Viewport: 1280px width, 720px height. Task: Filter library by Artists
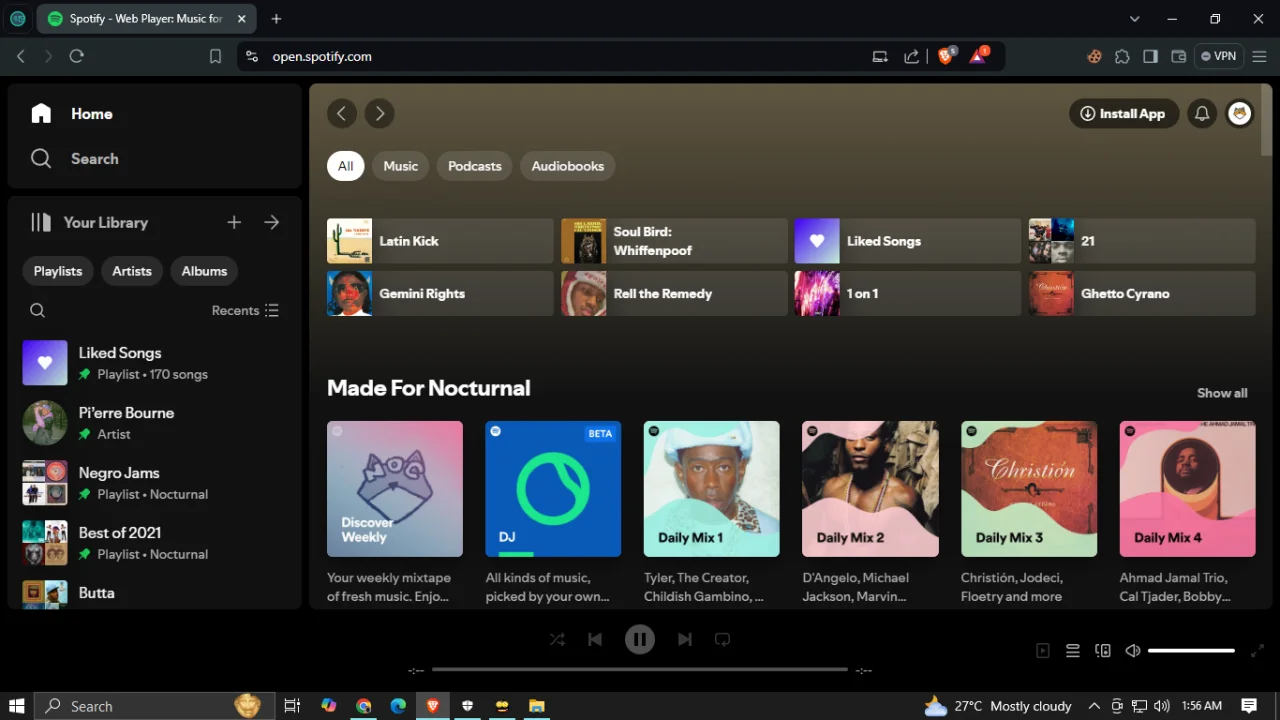(x=132, y=271)
